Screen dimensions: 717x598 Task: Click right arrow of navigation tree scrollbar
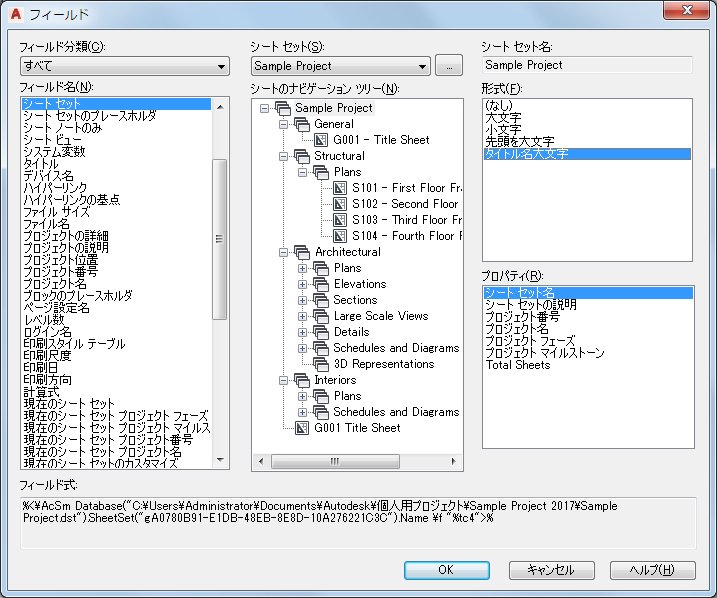point(454,461)
